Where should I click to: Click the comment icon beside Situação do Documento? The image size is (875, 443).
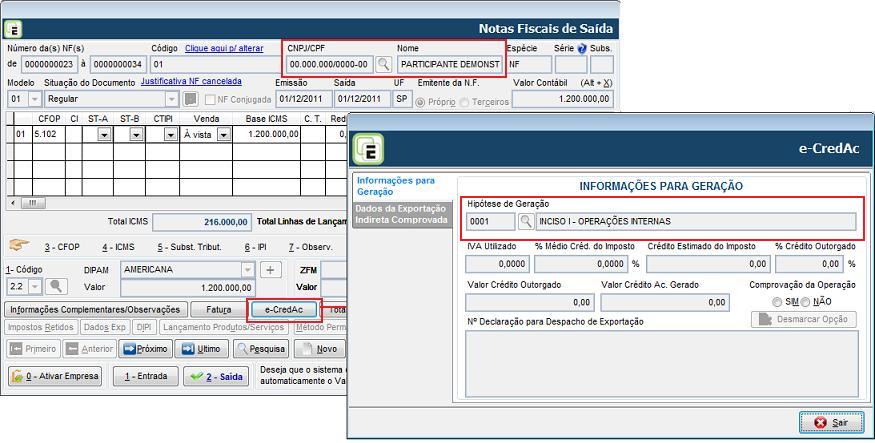point(191,100)
